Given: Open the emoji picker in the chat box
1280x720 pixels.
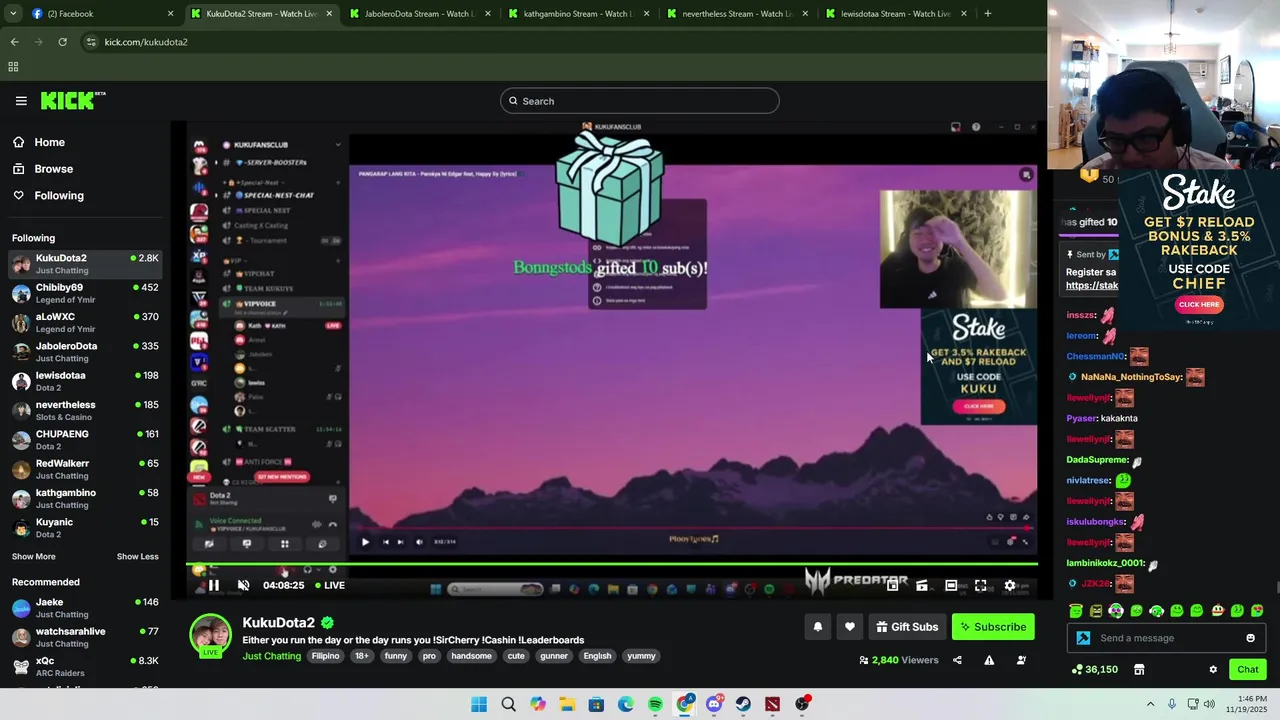Looking at the screenshot, I should coord(1250,638).
